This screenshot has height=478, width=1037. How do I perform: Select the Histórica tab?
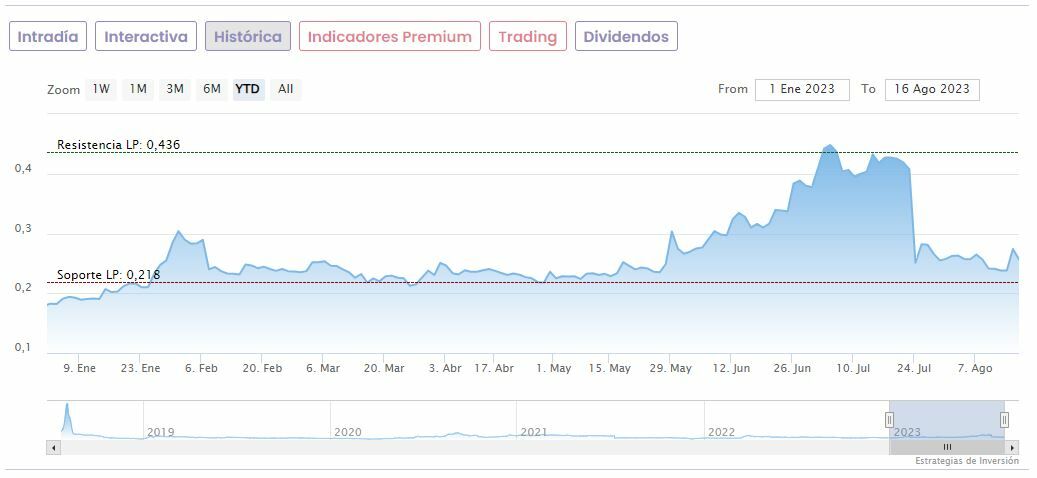(x=248, y=37)
